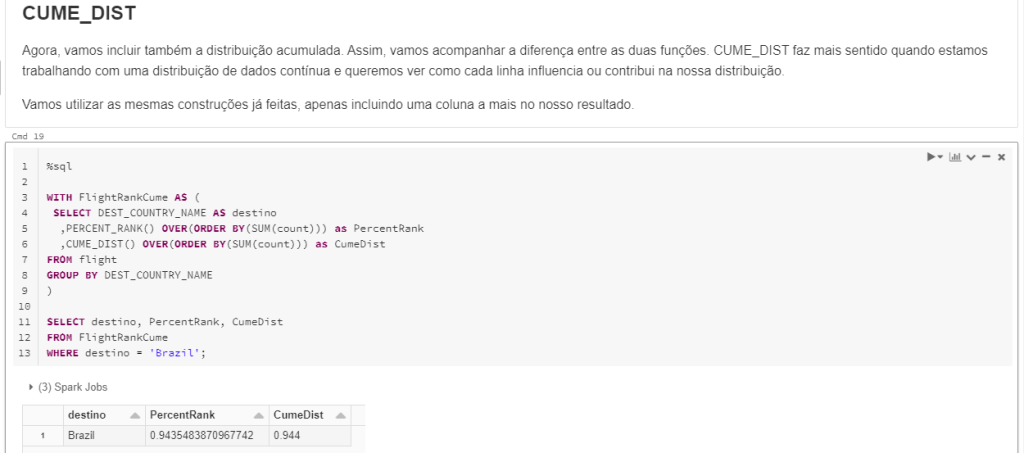Select the Brazil cell in results
1024x453 pixels.
coord(81,436)
